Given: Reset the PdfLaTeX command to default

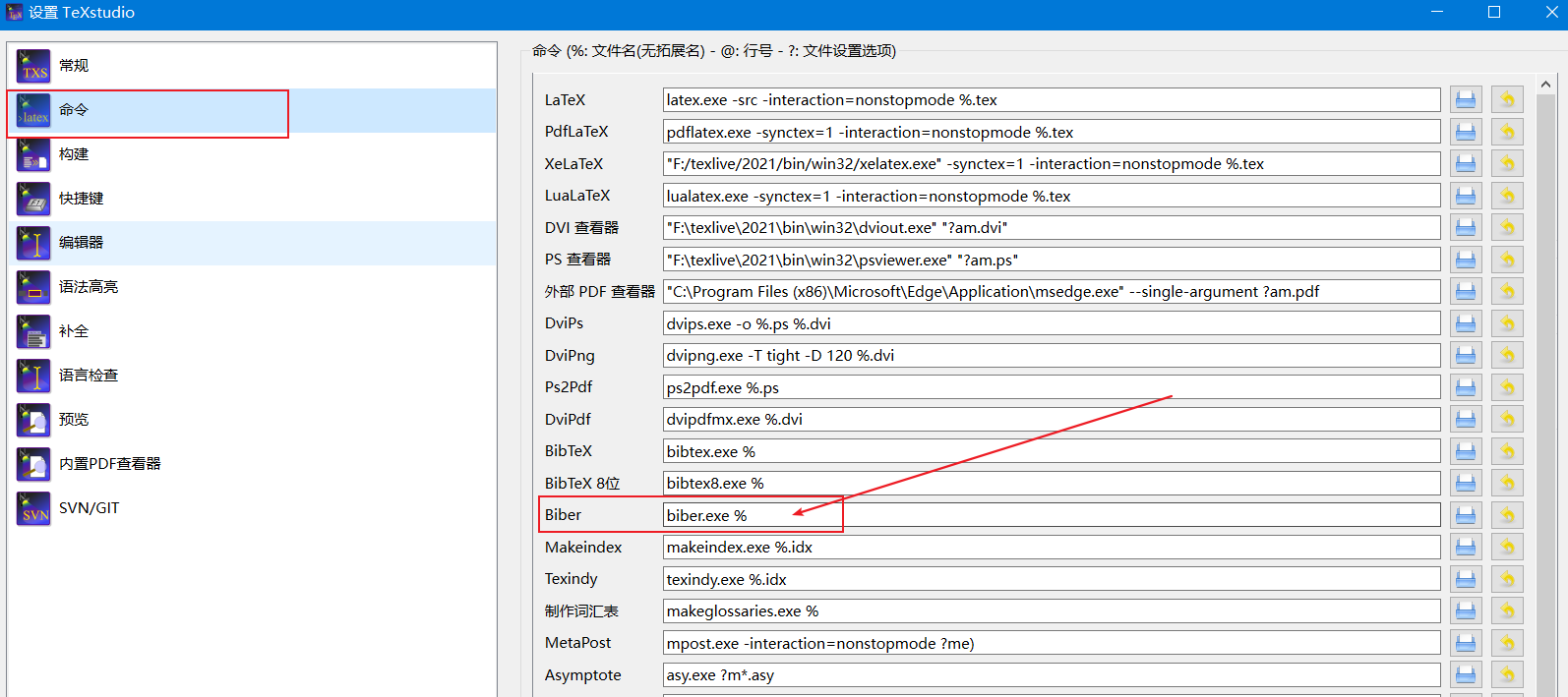Looking at the screenshot, I should point(1507,132).
